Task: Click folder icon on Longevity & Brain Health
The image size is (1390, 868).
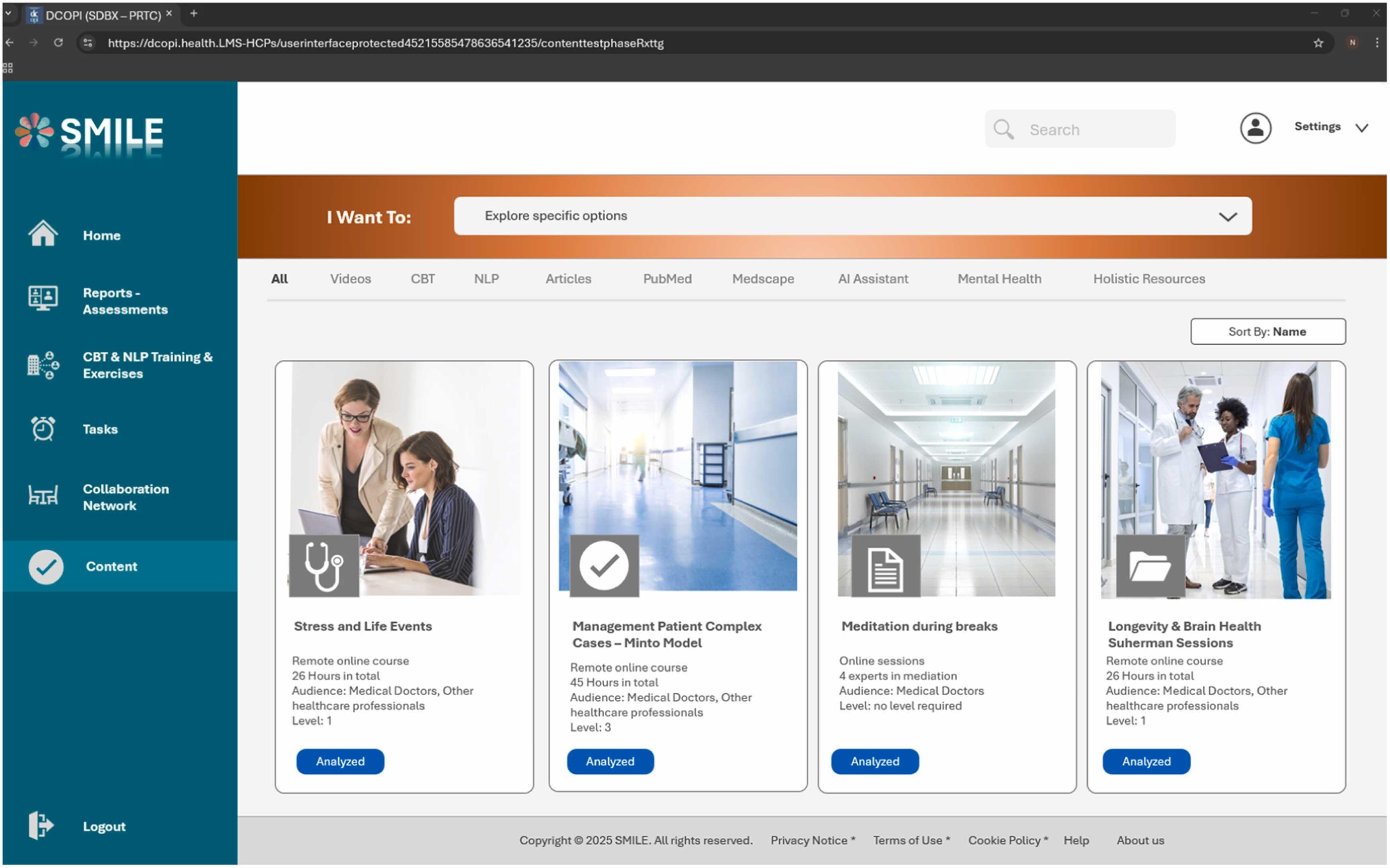Action: [x=1151, y=566]
